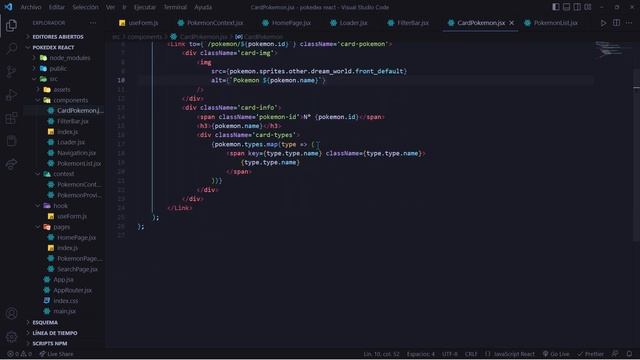Open the Extensions view

pyautogui.click(x=11, y=118)
